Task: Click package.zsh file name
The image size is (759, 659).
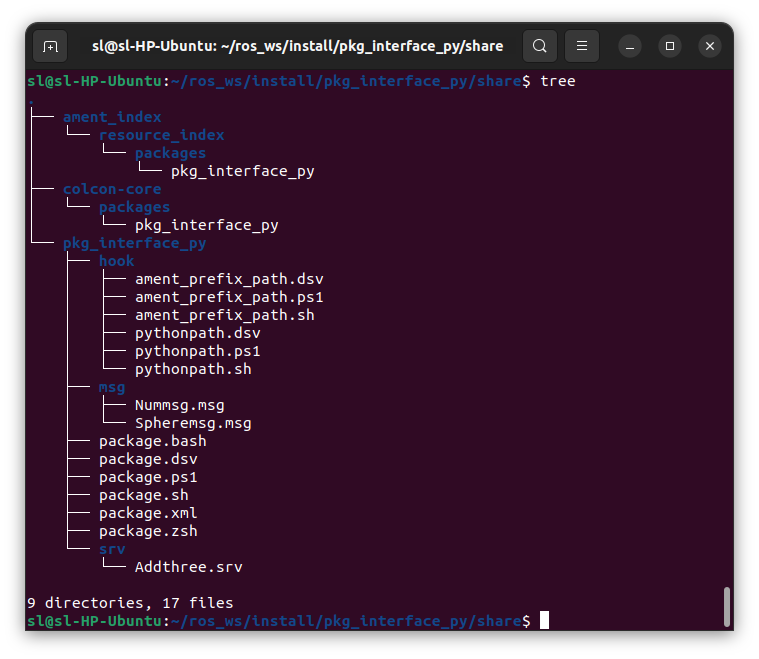Action: coord(148,532)
